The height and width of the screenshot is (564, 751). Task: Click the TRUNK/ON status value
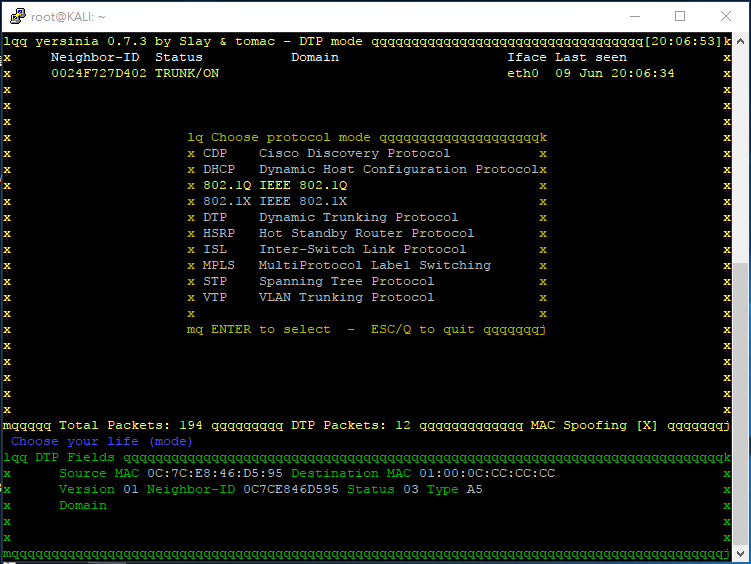(187, 74)
